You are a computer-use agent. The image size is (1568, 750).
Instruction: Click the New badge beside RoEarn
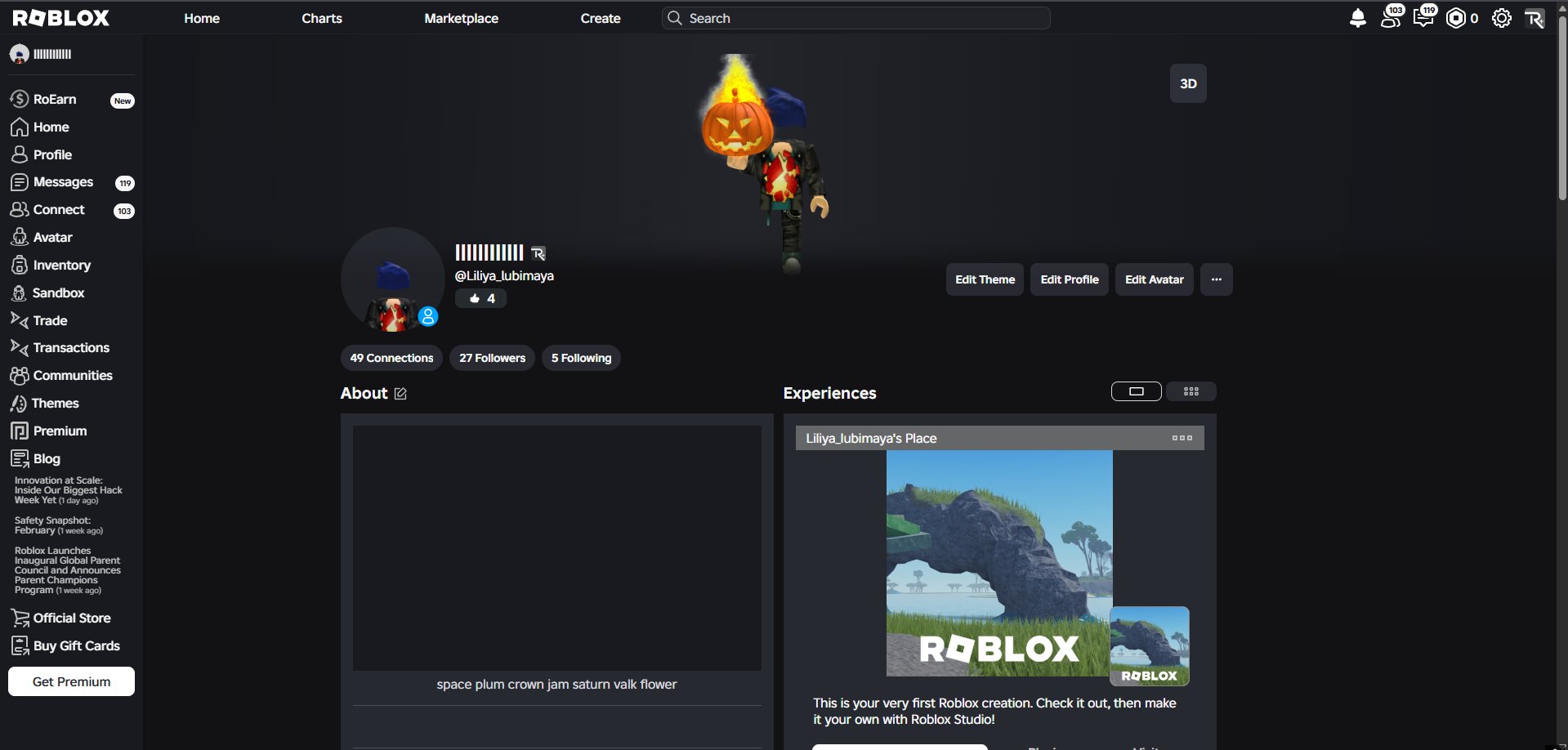click(x=123, y=100)
